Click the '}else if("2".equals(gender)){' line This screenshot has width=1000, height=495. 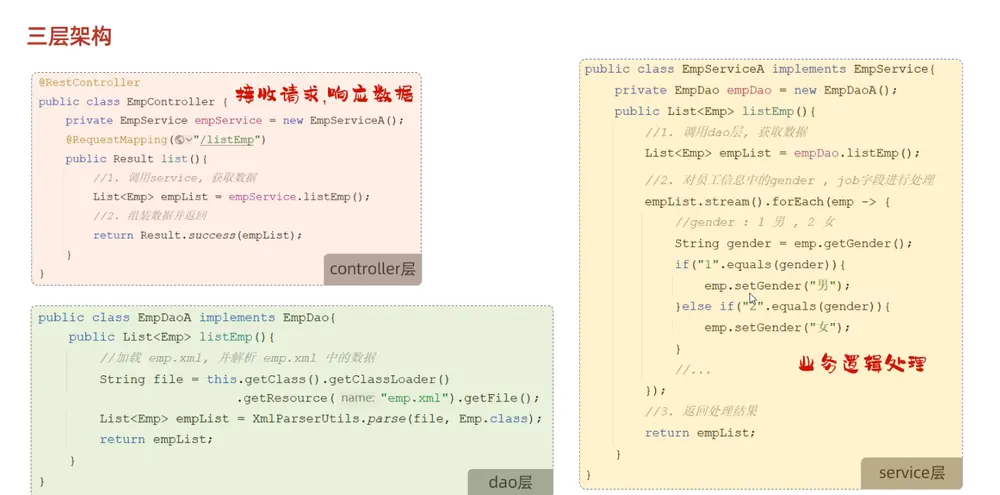(783, 307)
